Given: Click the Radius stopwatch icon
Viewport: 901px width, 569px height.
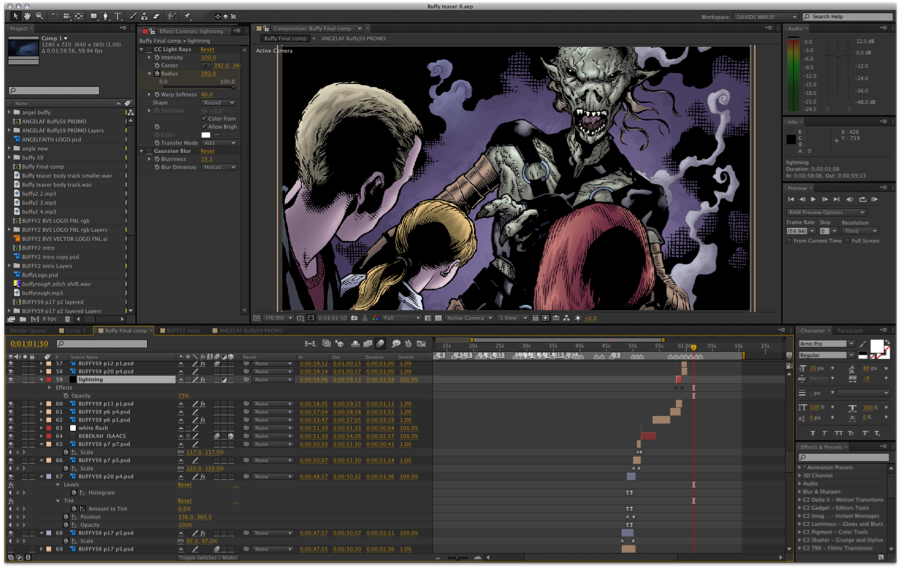Looking at the screenshot, I should pyautogui.click(x=155, y=73).
